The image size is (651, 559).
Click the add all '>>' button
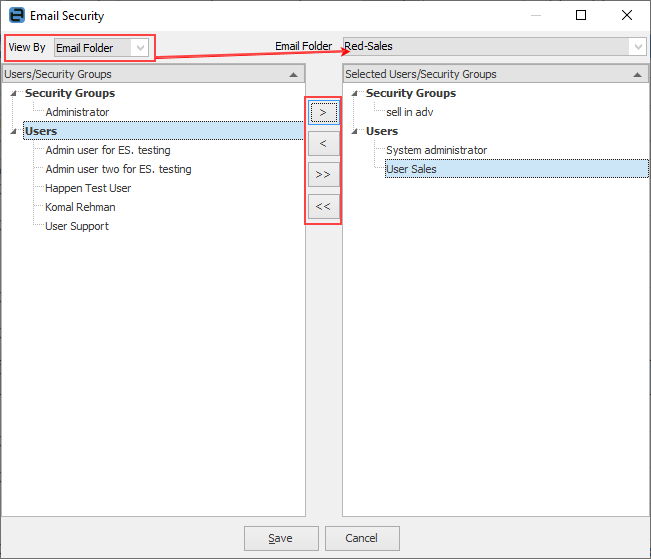[323, 174]
